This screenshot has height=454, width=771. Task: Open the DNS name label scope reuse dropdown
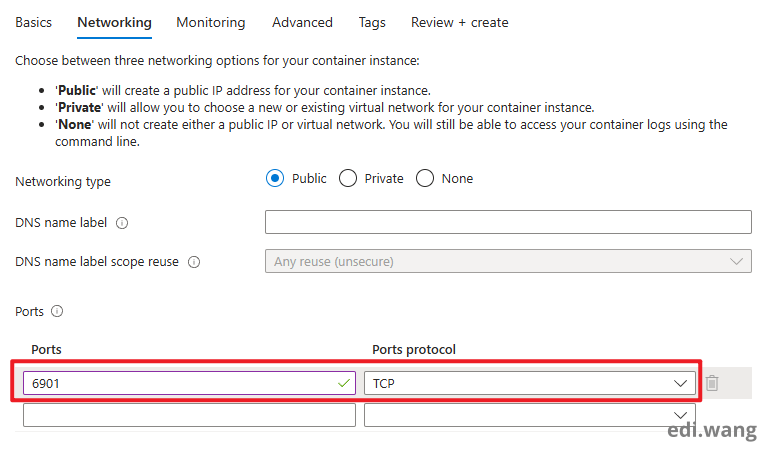pyautogui.click(x=508, y=261)
